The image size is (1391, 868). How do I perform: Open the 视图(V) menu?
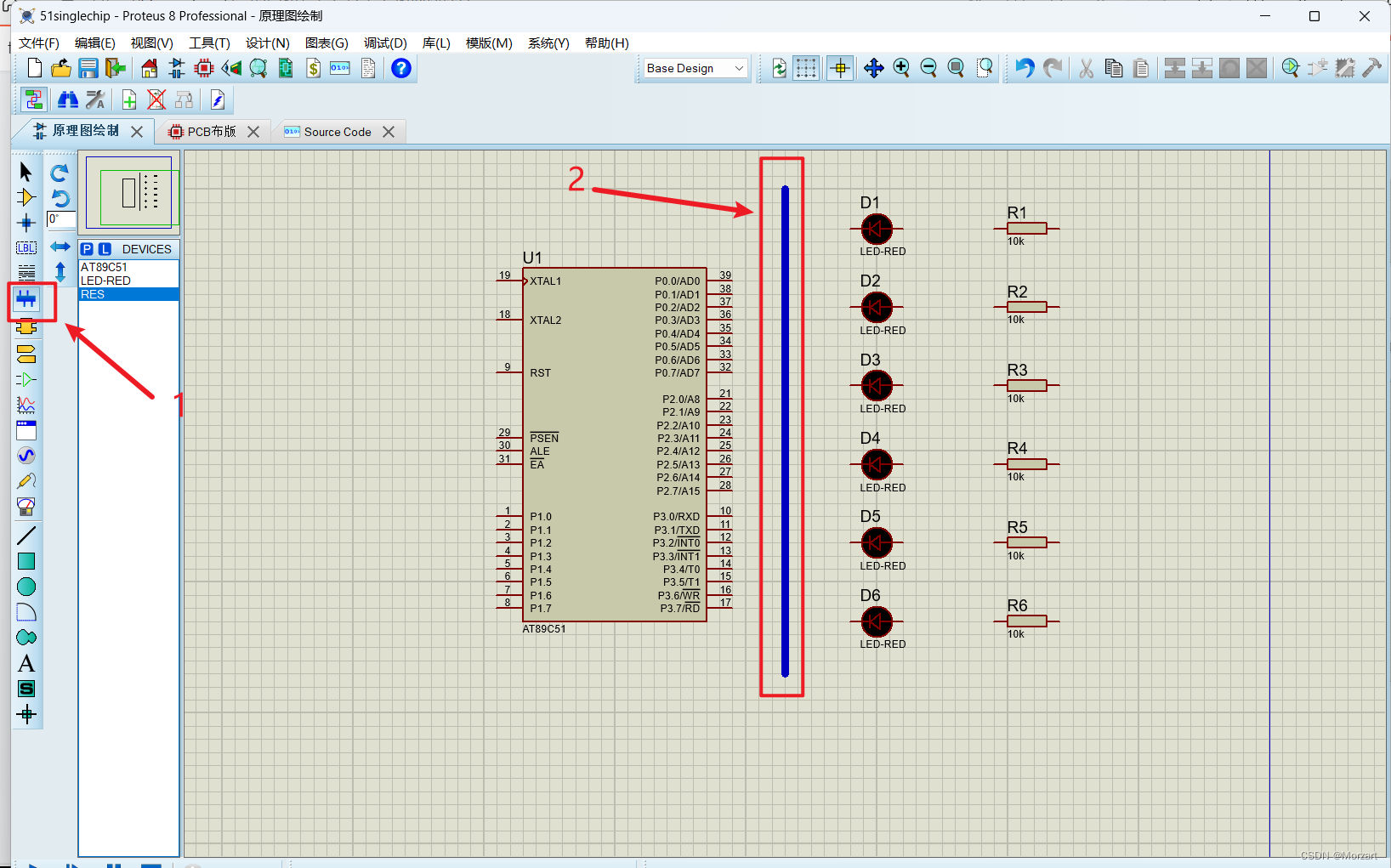[151, 43]
